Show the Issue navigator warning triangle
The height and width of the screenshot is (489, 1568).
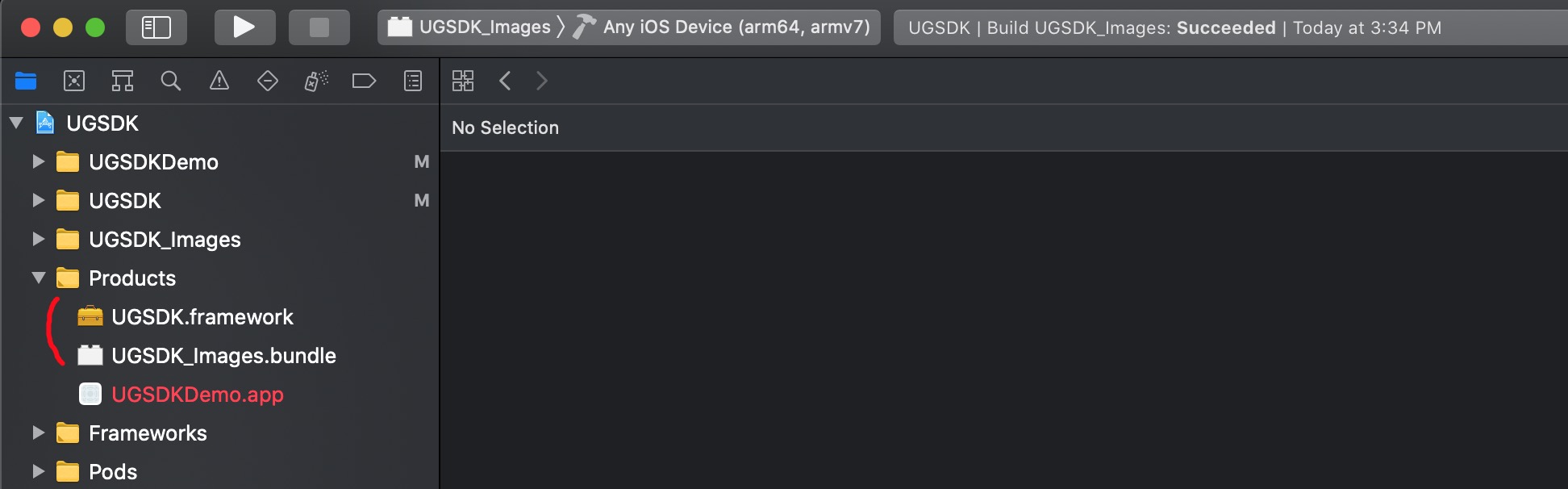click(219, 81)
